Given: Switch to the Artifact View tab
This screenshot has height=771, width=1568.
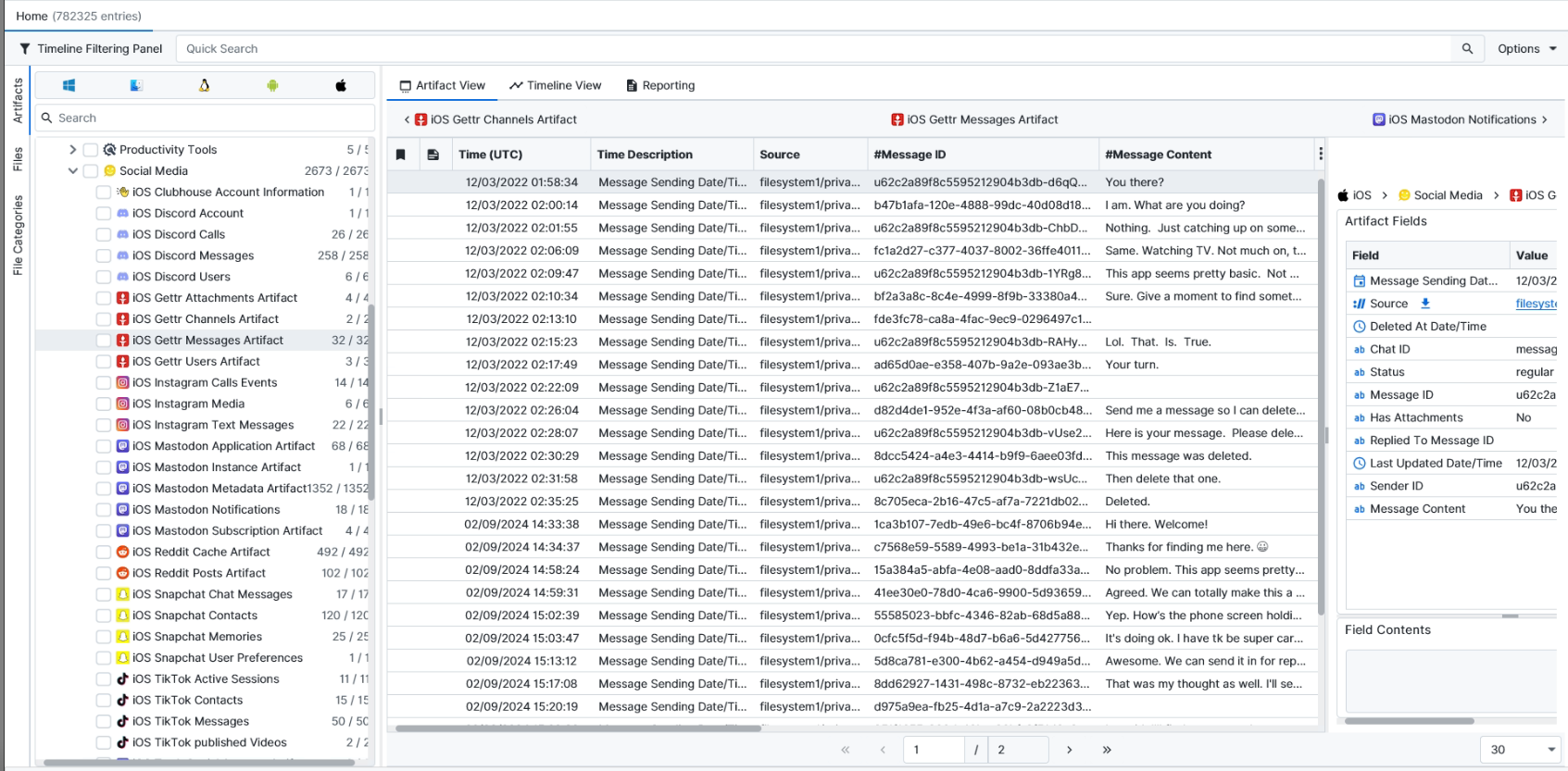Looking at the screenshot, I should click(442, 85).
